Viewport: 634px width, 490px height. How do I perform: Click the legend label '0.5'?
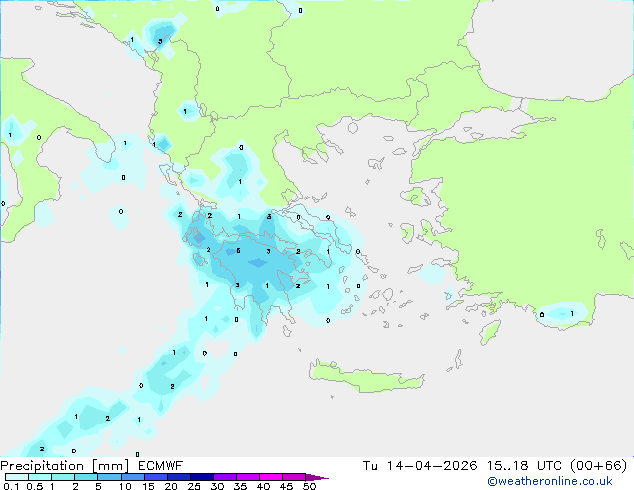tap(35, 486)
